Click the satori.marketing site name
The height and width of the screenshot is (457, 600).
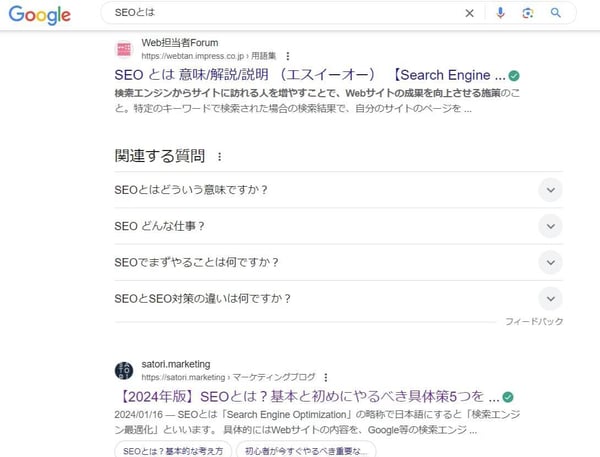[x=176, y=364]
